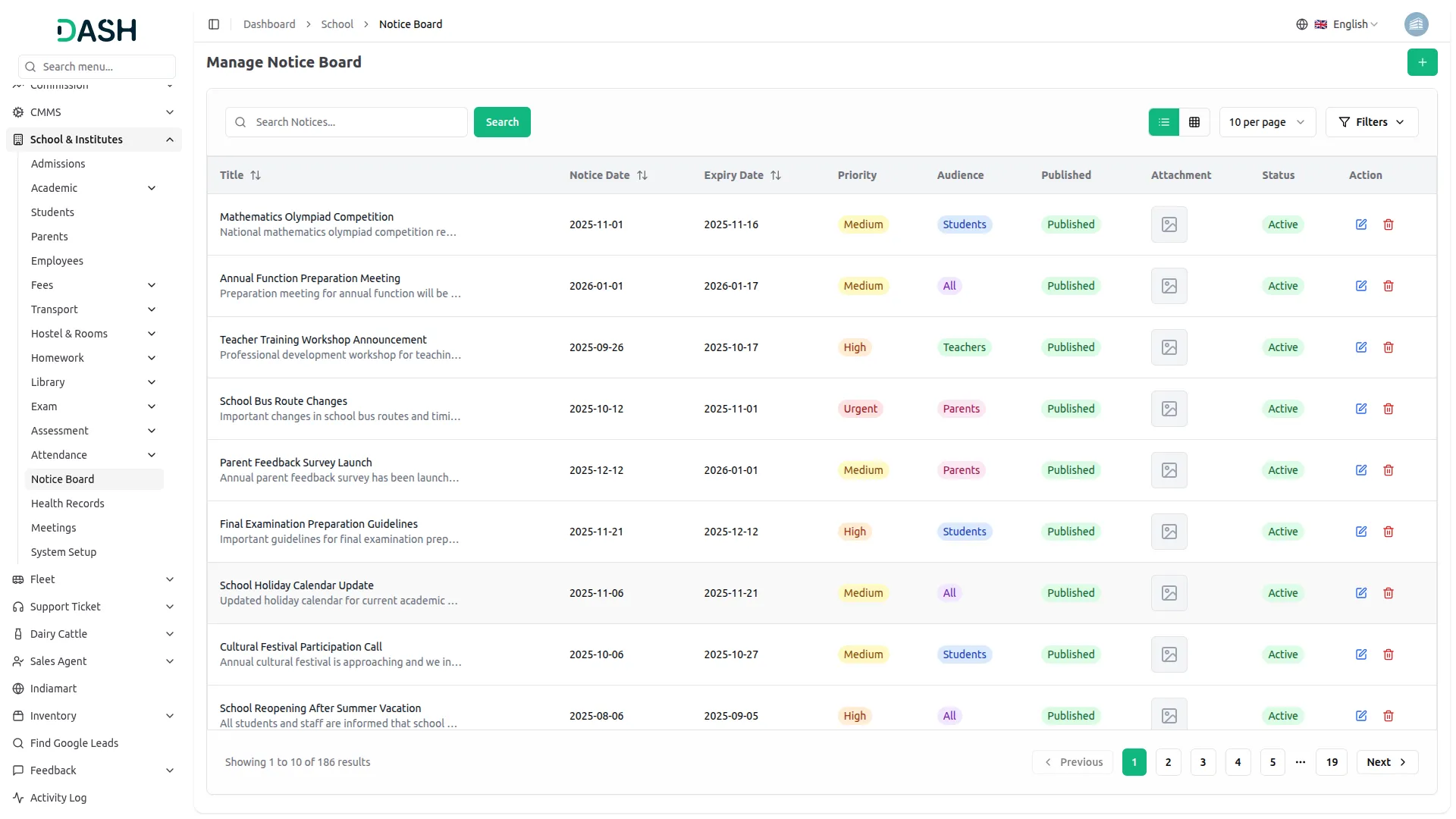
Task: Click the Search button
Action: [x=502, y=122]
